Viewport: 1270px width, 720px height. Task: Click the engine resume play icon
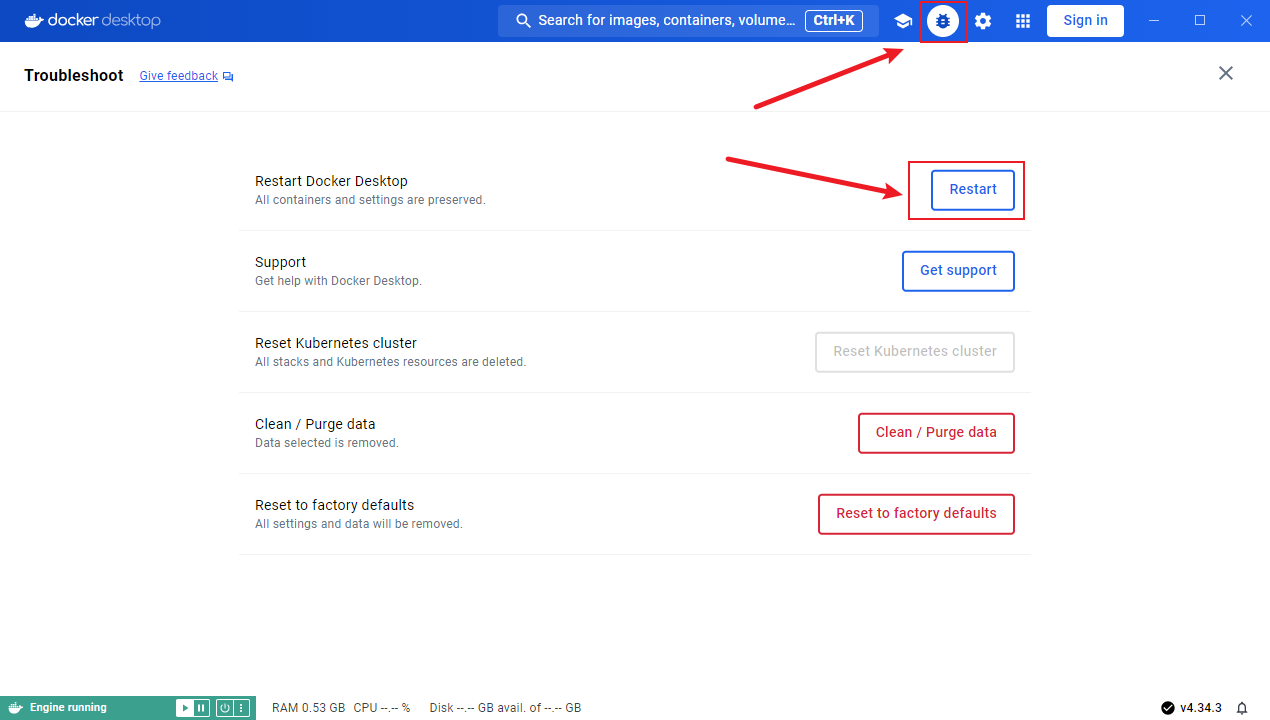coord(185,708)
